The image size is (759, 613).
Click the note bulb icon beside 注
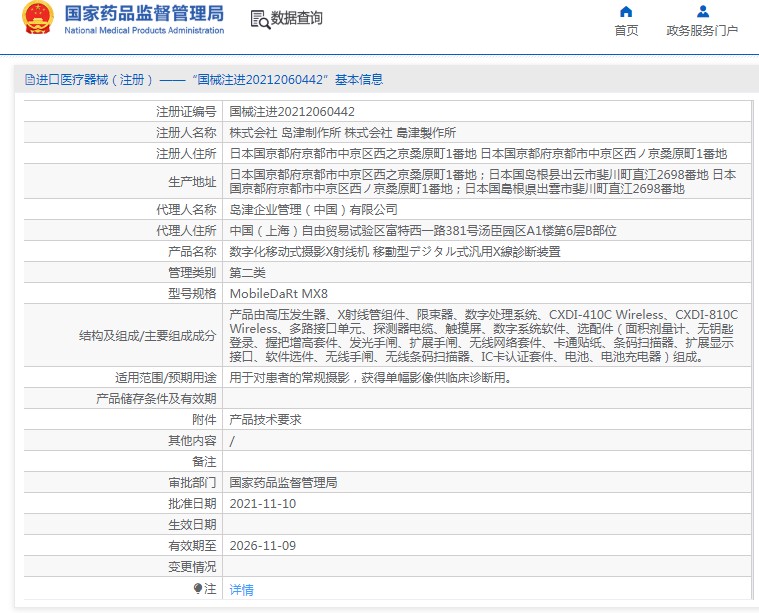pyautogui.click(x=197, y=588)
